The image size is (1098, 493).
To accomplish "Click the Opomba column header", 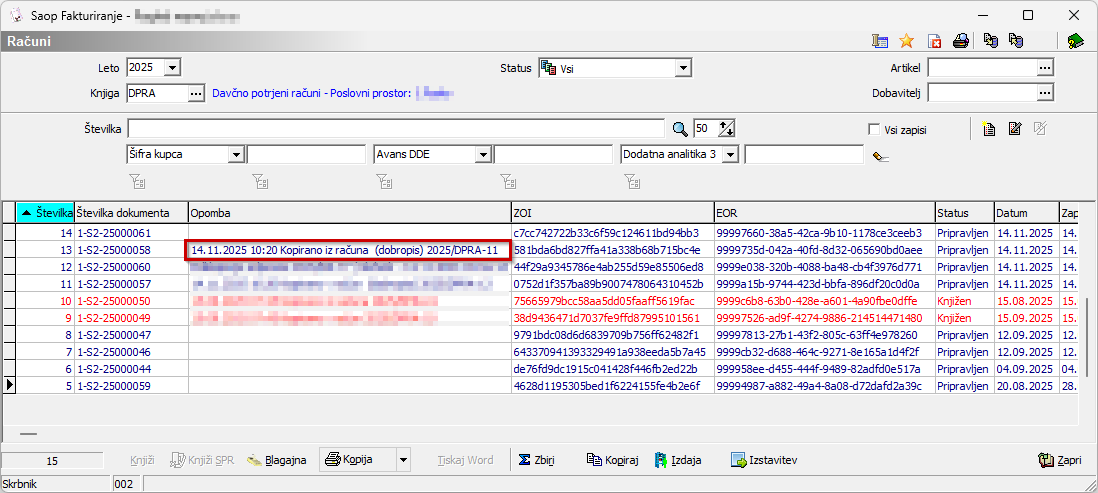I will tap(349, 213).
